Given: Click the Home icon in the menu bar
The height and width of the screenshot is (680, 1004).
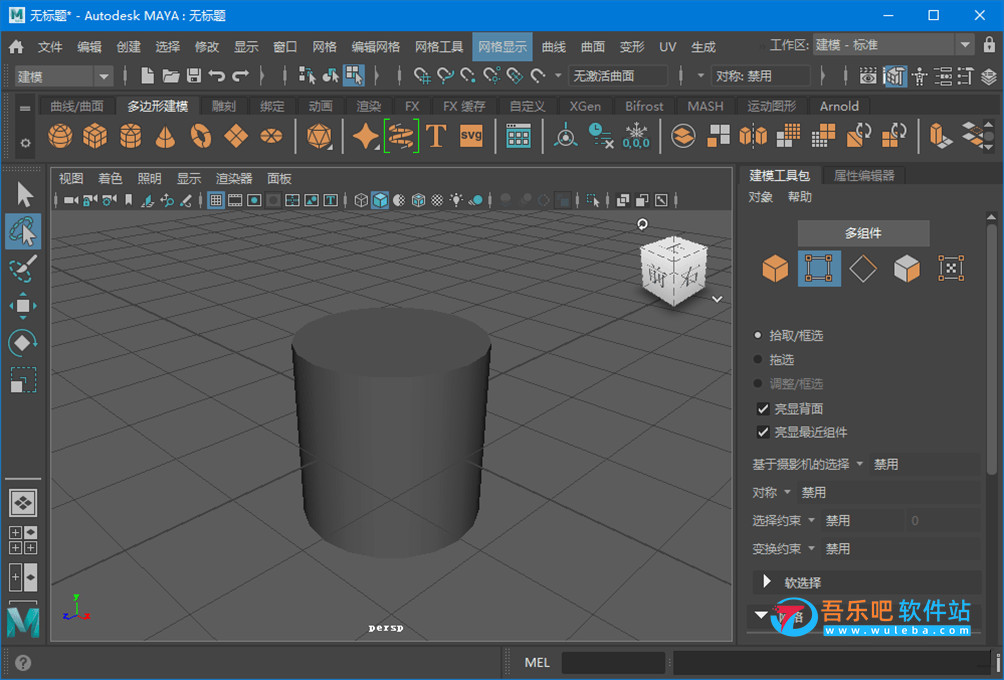Looking at the screenshot, I should (16, 47).
